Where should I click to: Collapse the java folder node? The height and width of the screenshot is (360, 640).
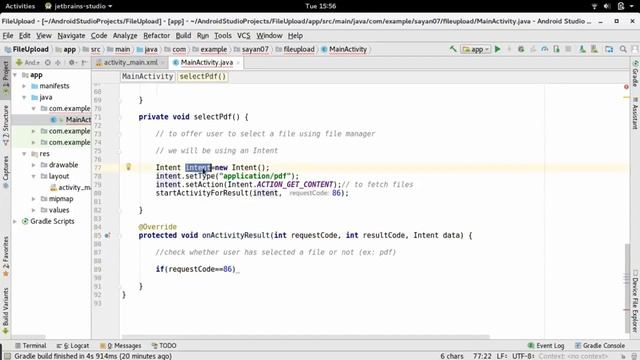pos(24,98)
